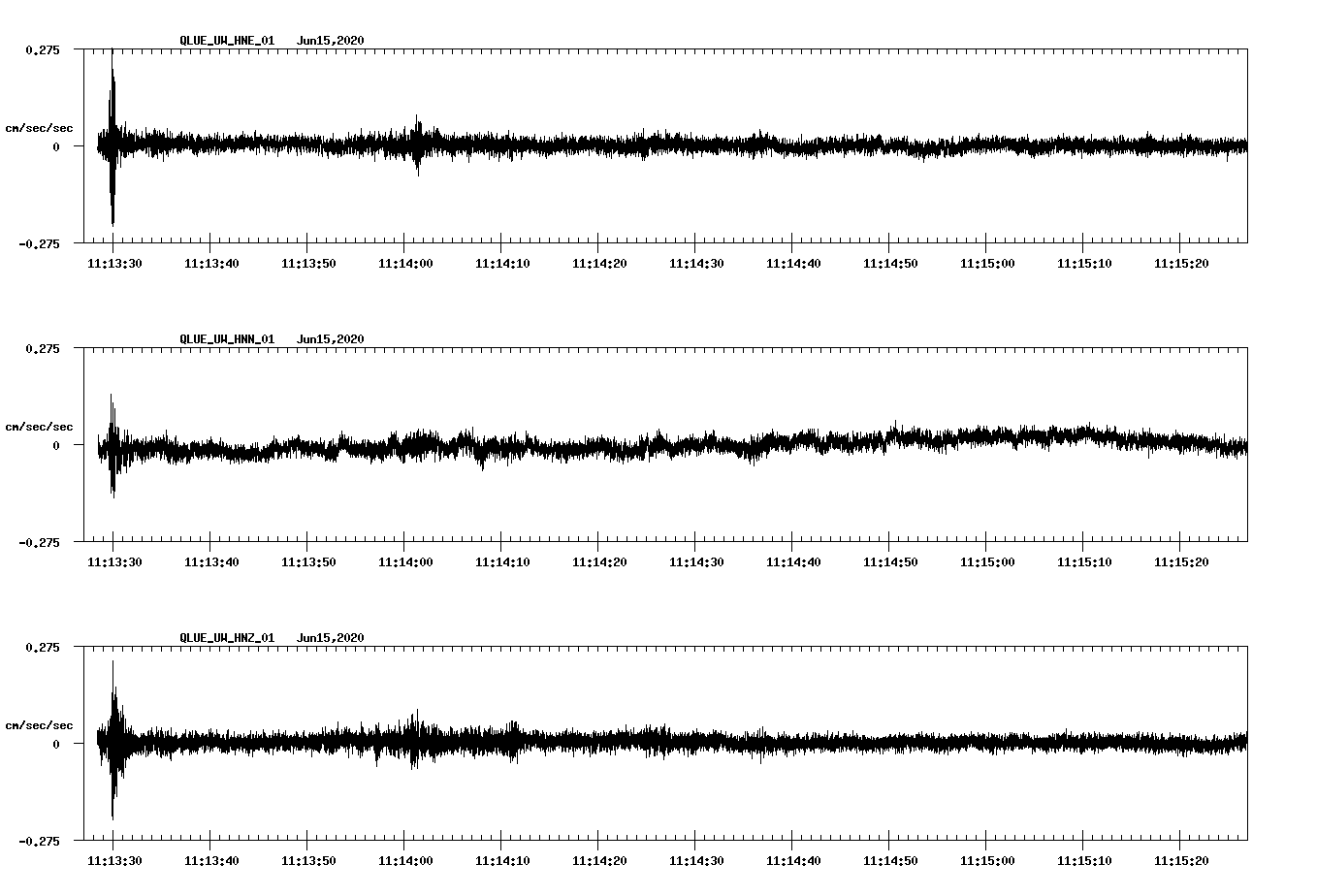Click the 11:14:00 time label under HNZ plot
Viewport: 1317px width, 896px height.
pos(405,861)
